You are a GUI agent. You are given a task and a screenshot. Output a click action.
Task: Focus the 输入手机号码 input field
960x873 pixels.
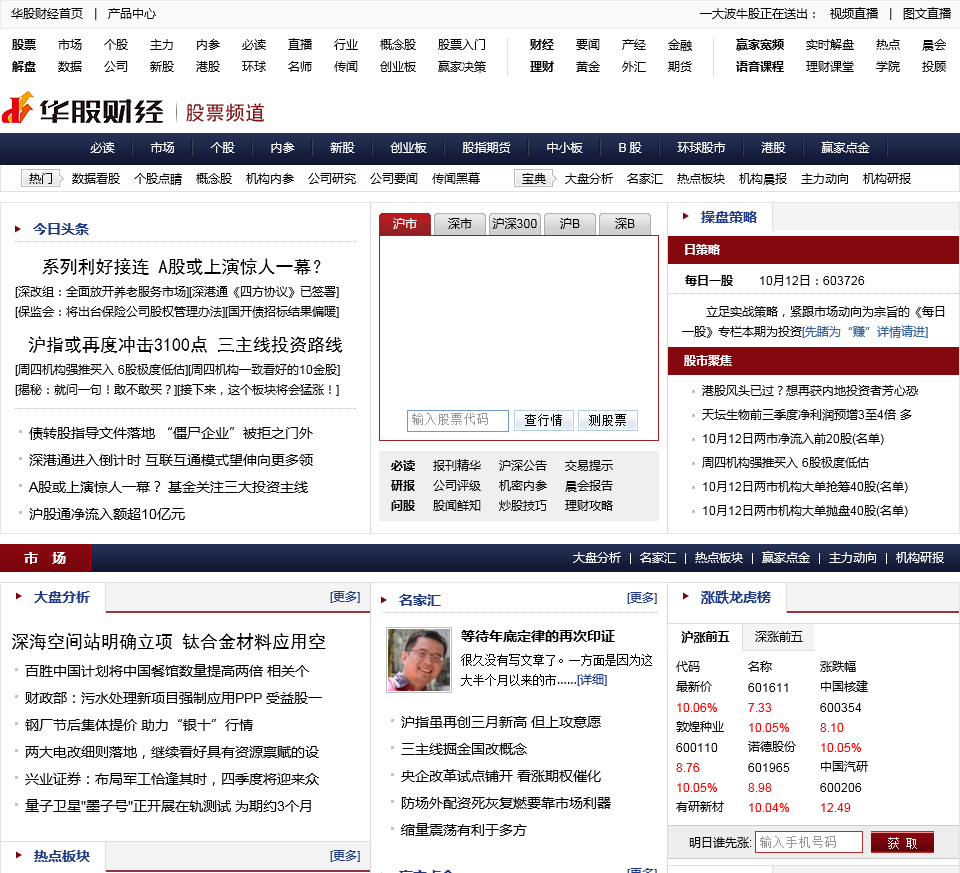809,842
